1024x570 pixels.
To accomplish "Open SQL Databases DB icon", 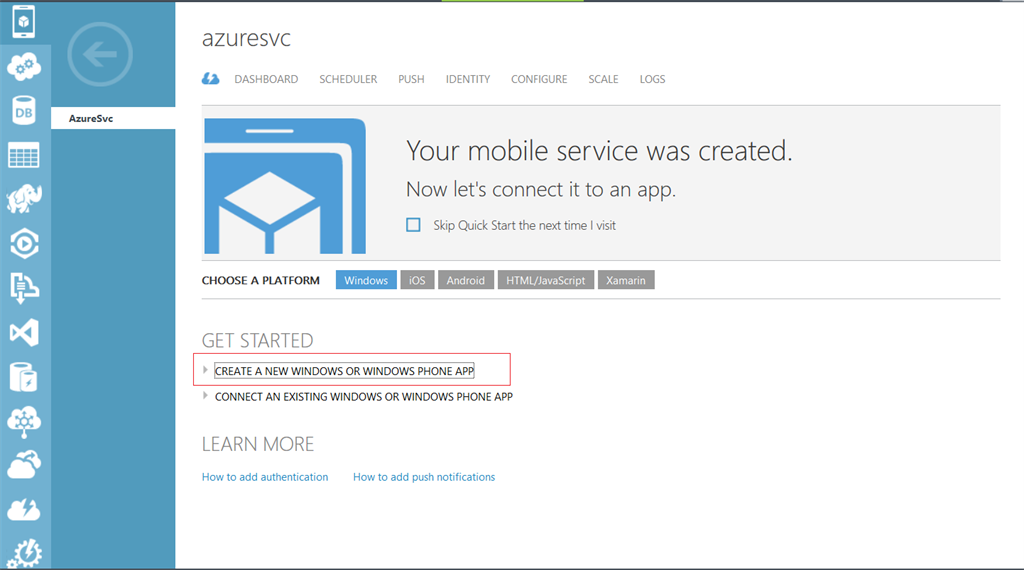I will 24,111.
